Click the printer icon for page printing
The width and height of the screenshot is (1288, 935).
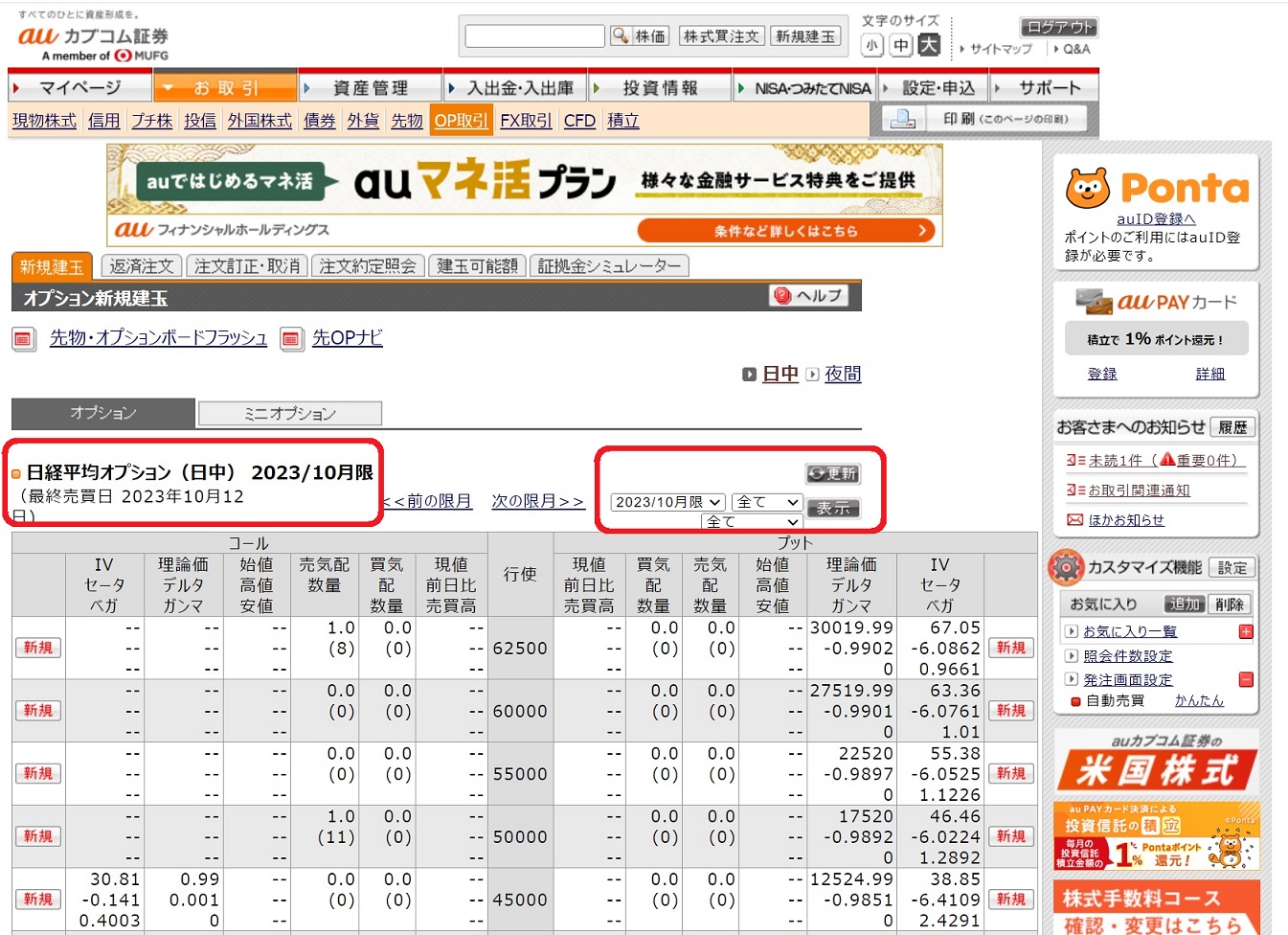[902, 119]
